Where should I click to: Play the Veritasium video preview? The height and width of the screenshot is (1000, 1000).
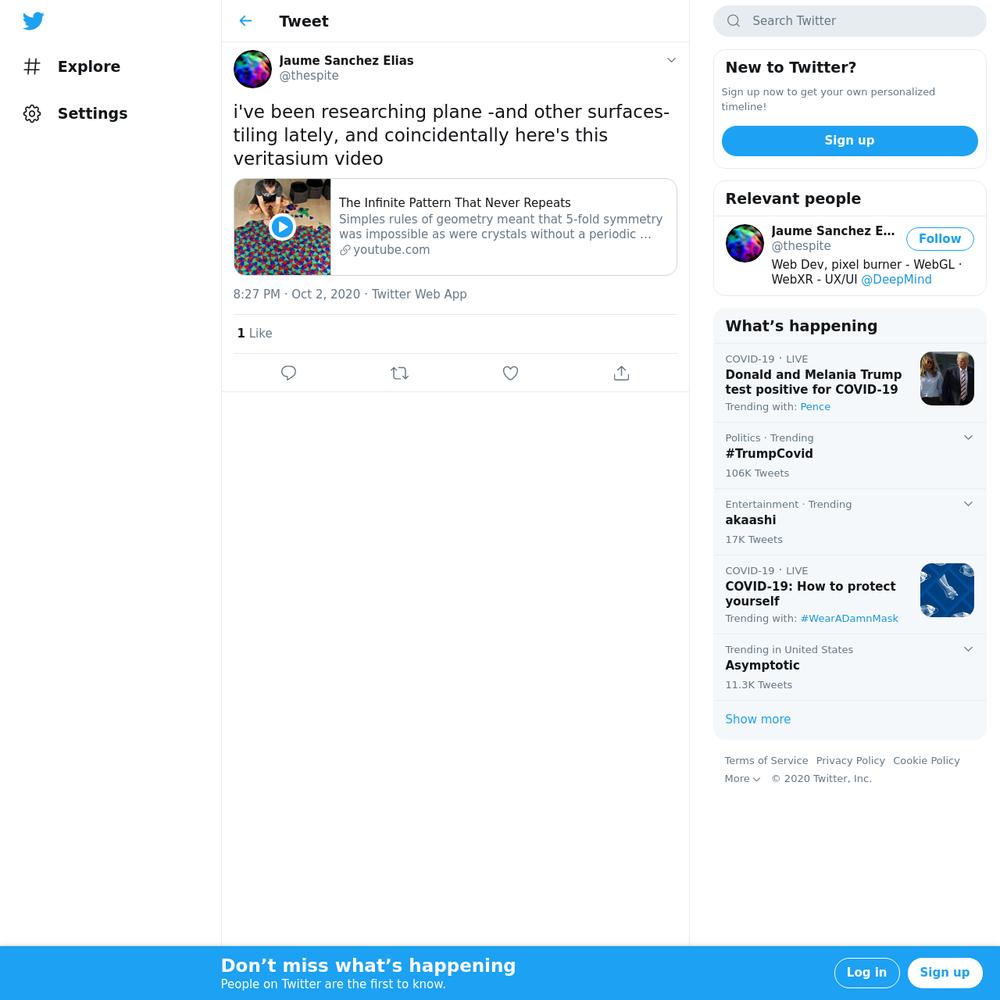click(x=282, y=227)
